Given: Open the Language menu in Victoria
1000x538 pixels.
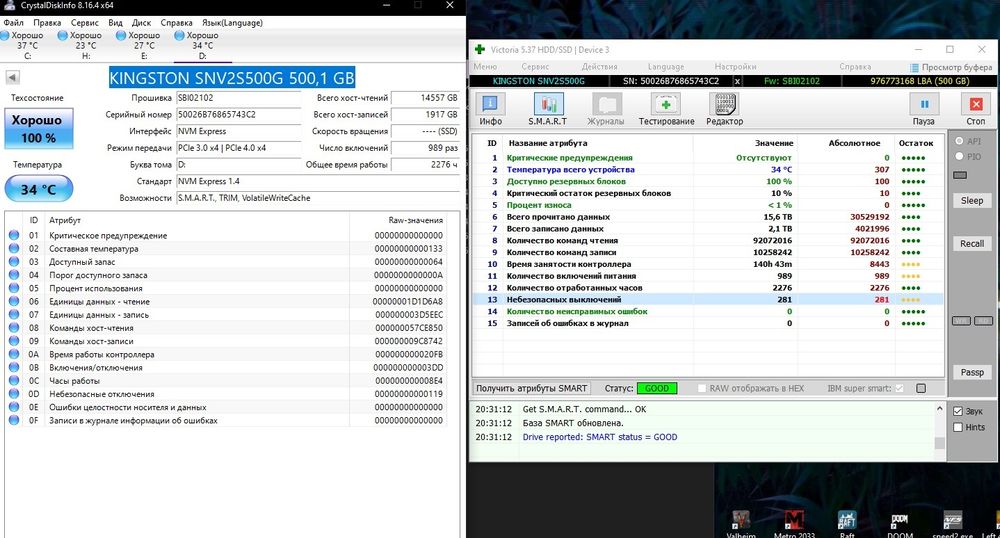Looking at the screenshot, I should (666, 66).
